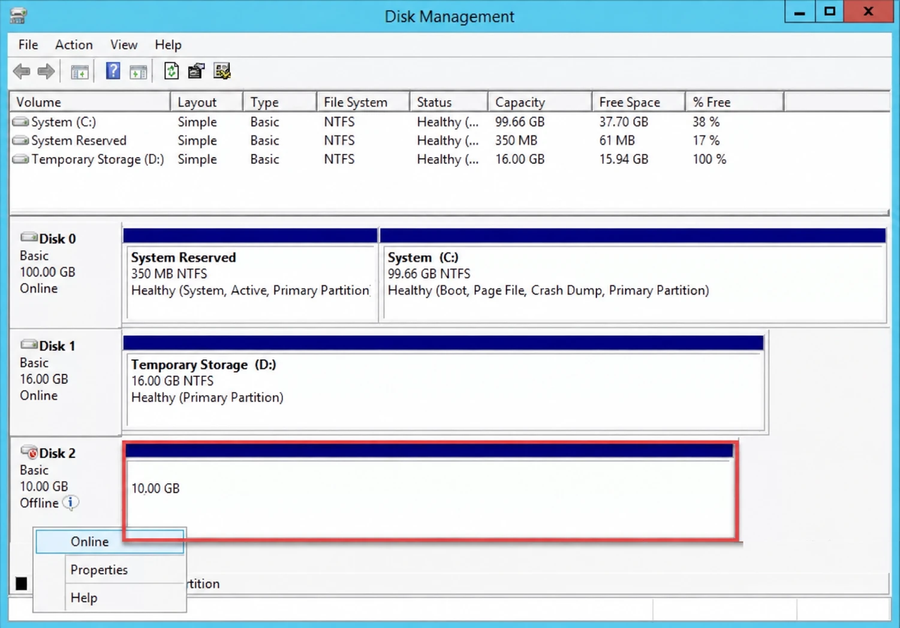This screenshot has width=900, height=628.
Task: Toggle the Show/Hide Console Tree toolbar icon
Action: click(79, 72)
